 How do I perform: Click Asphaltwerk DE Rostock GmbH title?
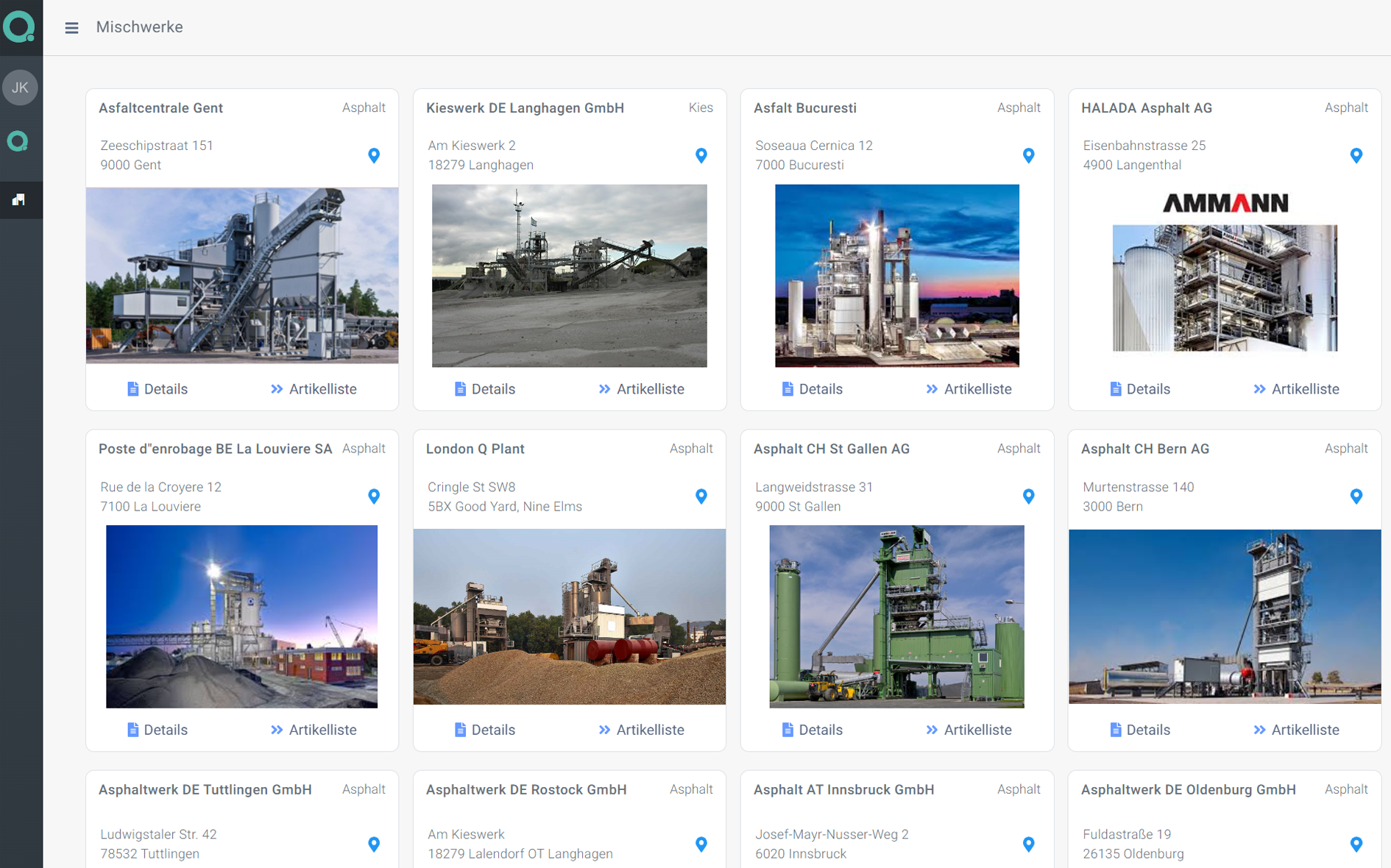click(x=526, y=790)
